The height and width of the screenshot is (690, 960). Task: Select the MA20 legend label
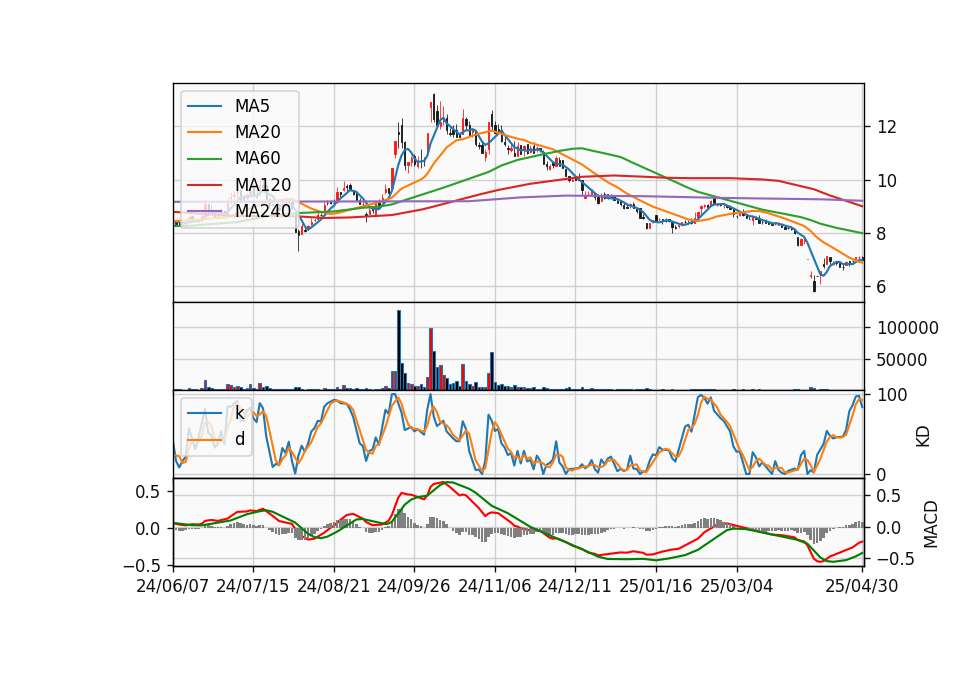257,132
